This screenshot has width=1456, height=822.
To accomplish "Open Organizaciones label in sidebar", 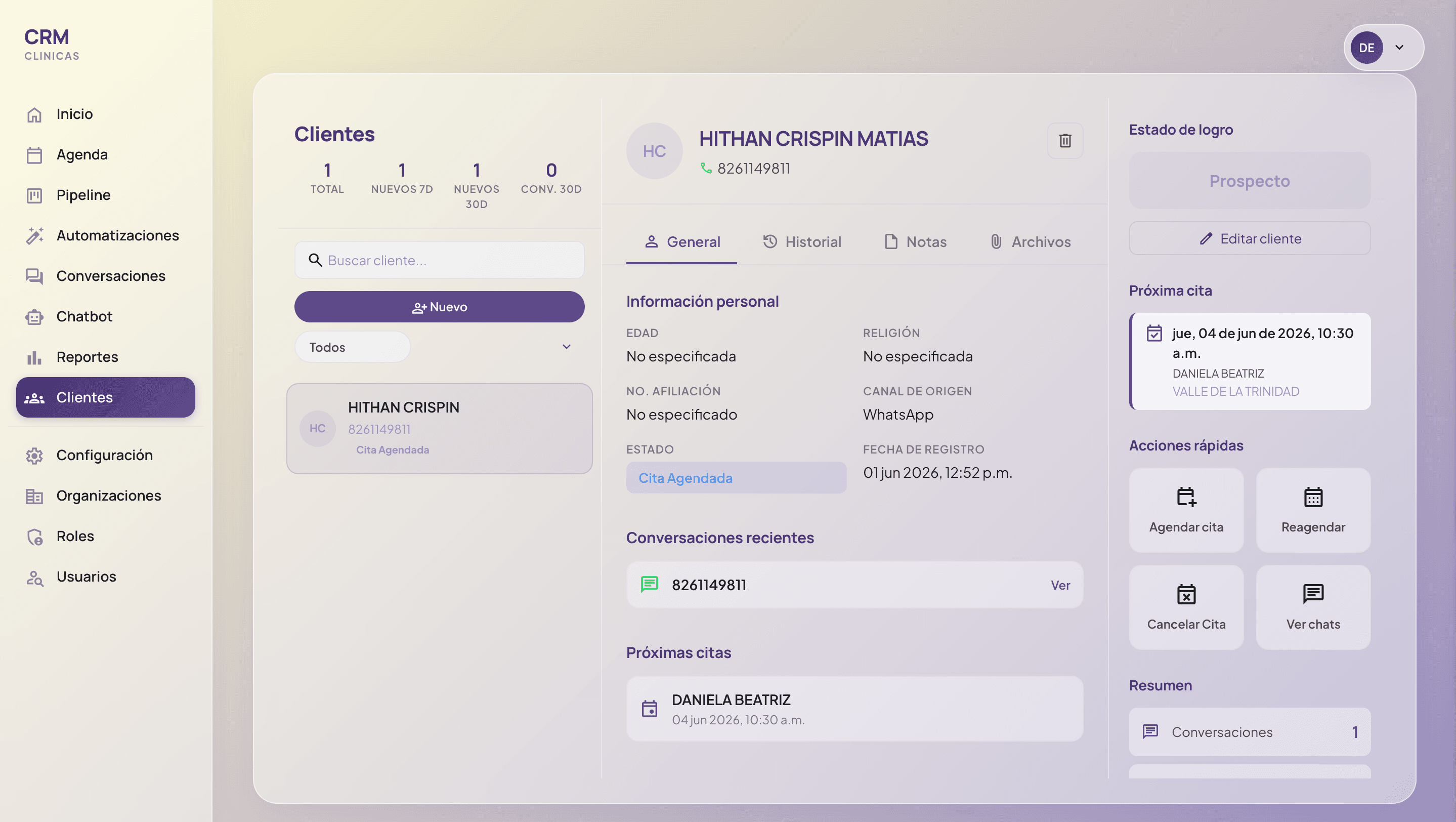I will point(109,495).
